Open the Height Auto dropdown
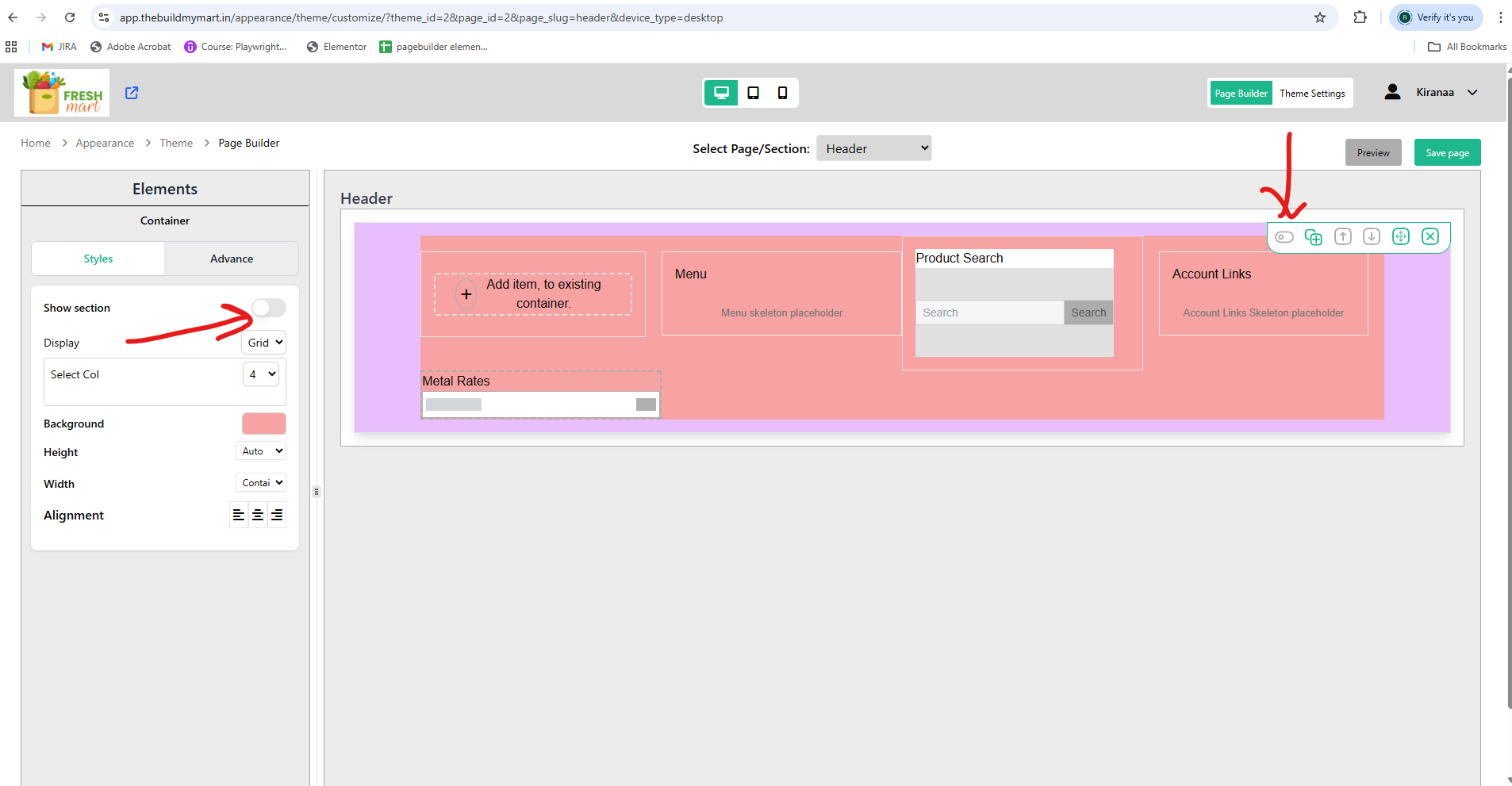The height and width of the screenshot is (786, 1512). [261, 451]
